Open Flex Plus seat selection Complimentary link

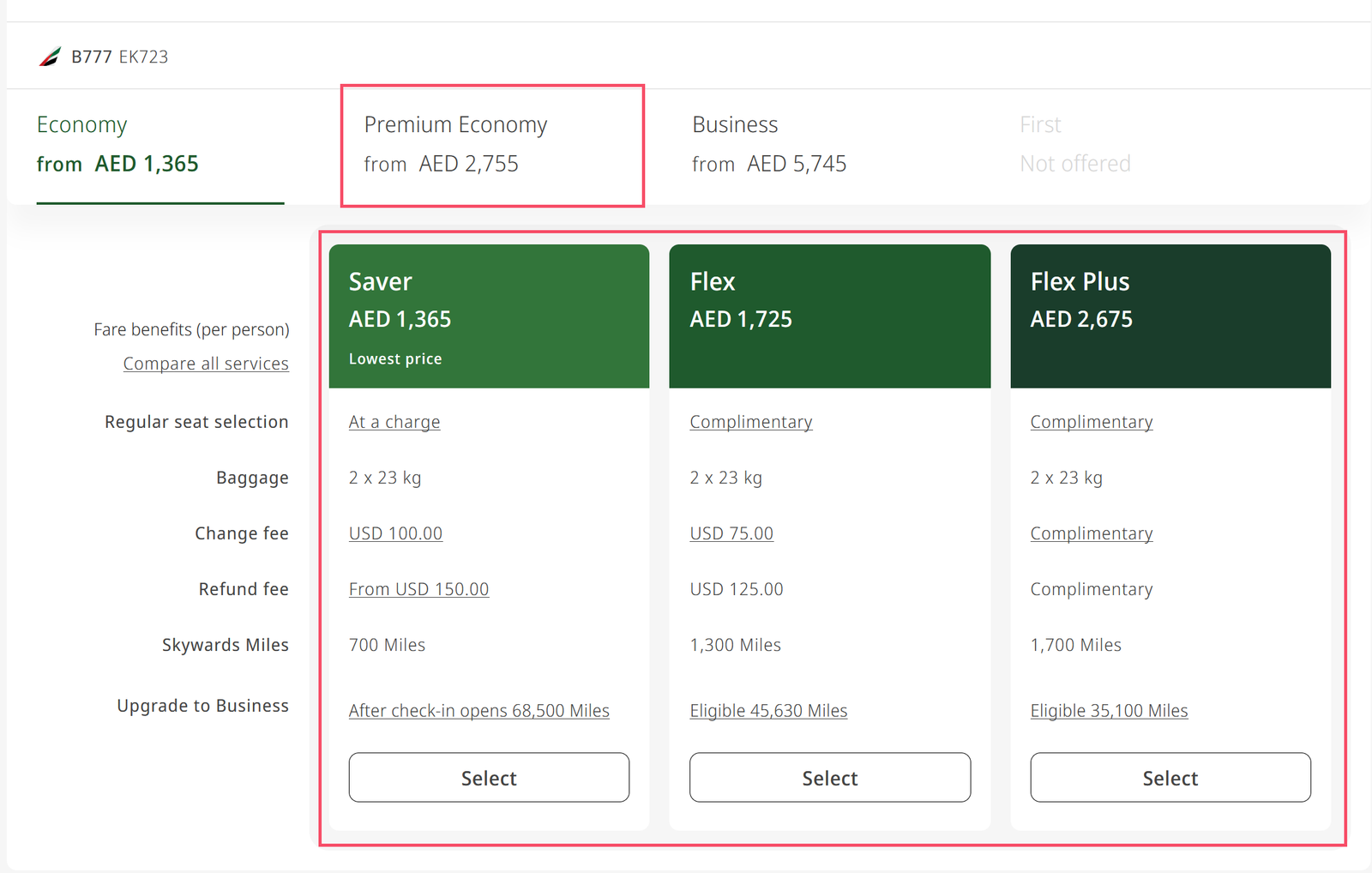point(1091,422)
